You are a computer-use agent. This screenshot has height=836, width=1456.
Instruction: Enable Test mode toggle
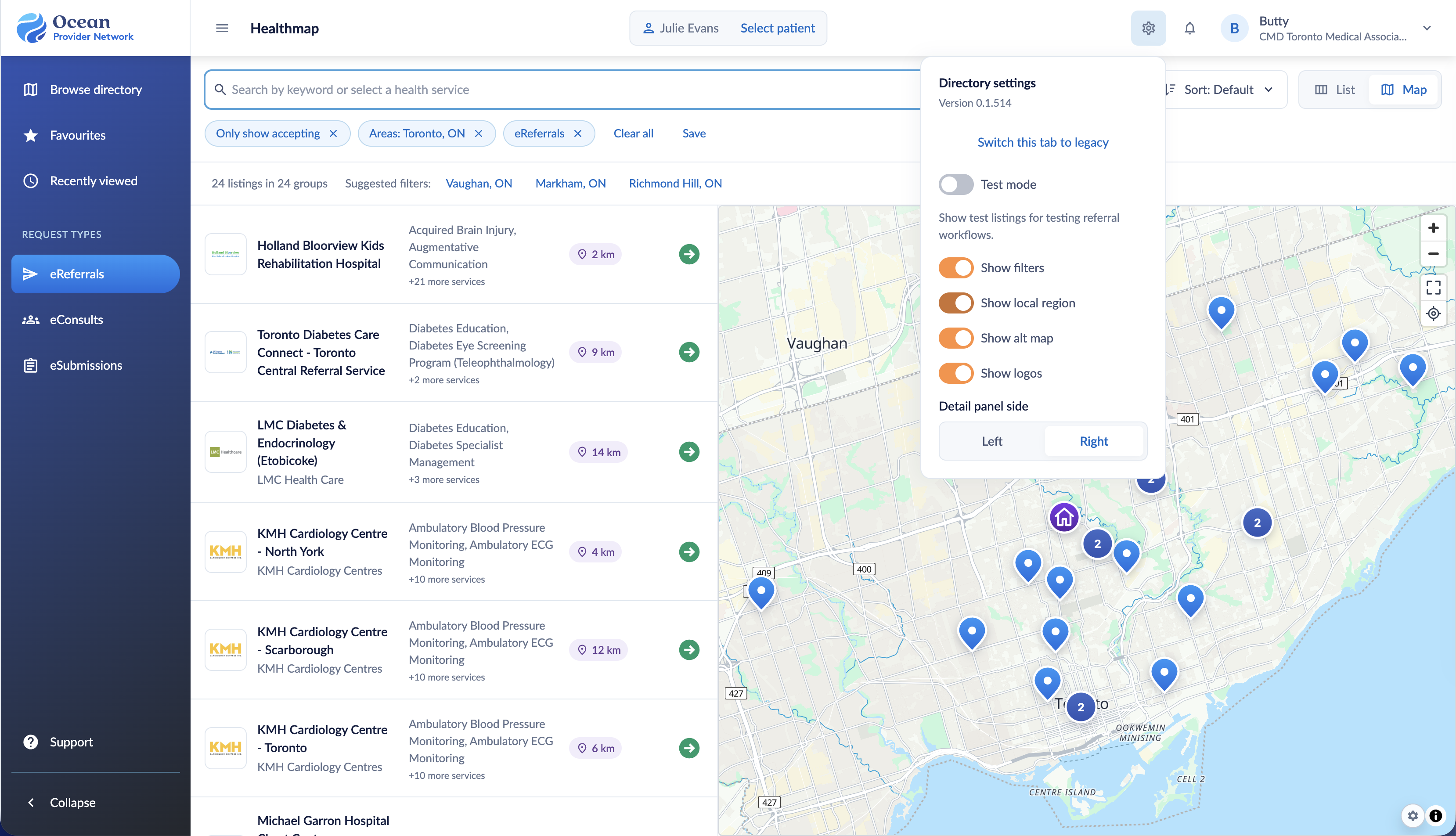[x=956, y=184]
